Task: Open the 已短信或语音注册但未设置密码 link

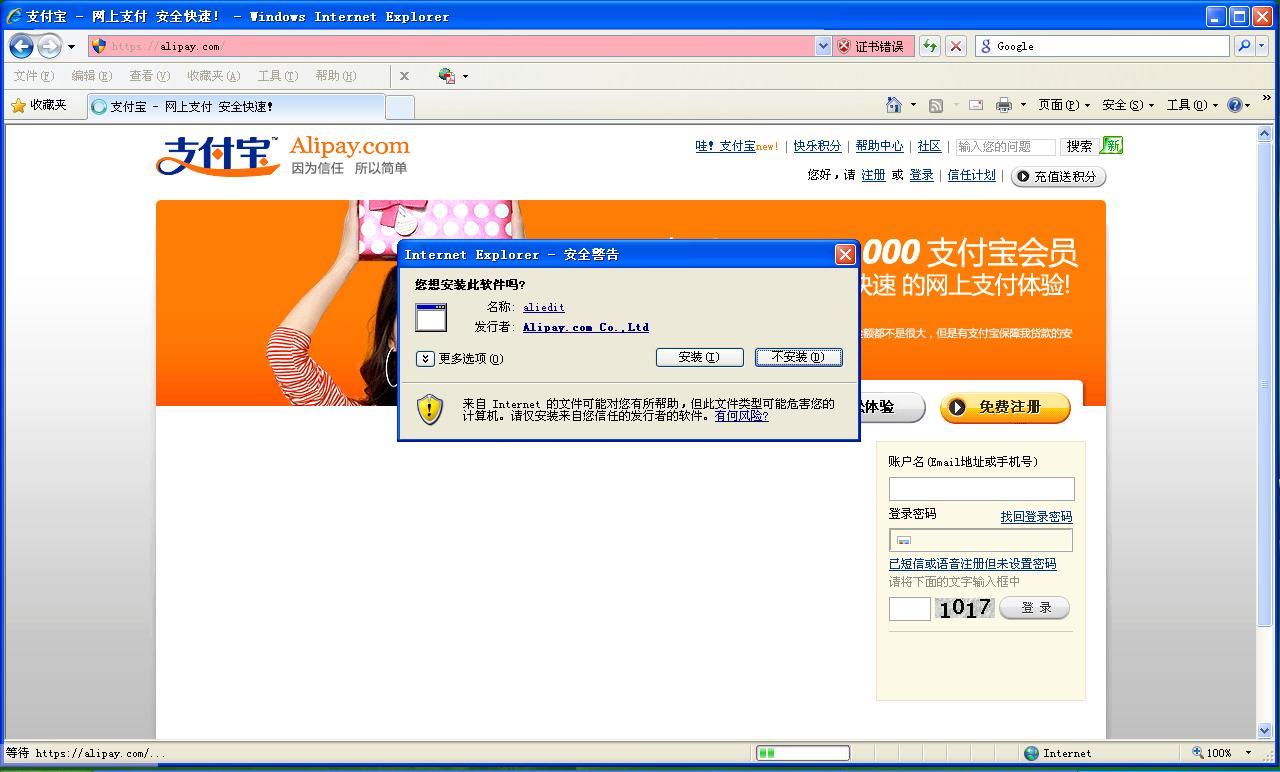Action: 972,564
